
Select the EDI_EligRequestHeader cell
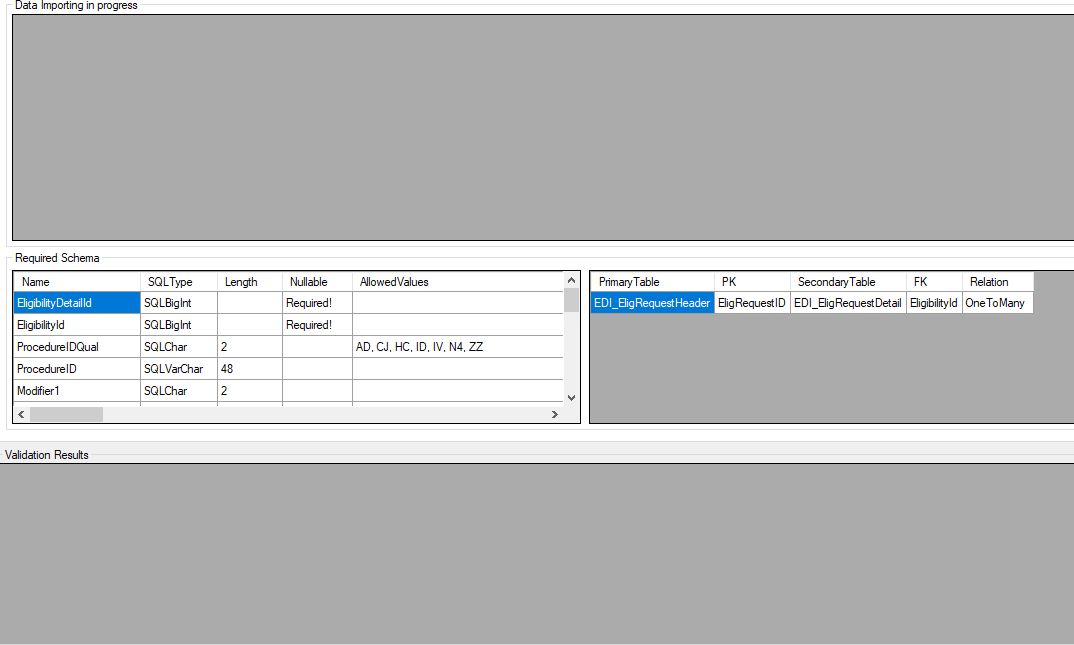(653, 303)
